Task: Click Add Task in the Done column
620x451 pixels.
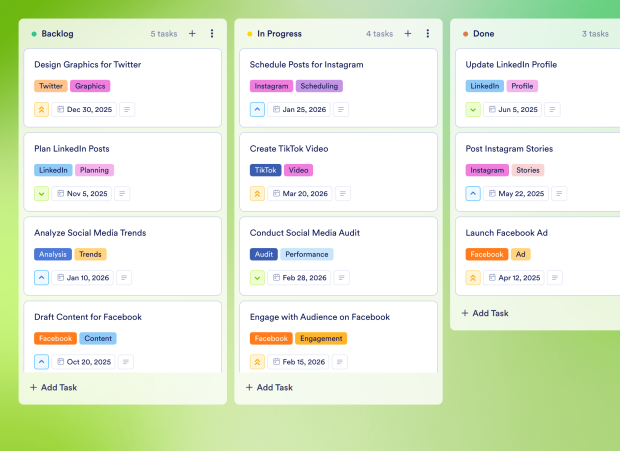Action: click(485, 313)
